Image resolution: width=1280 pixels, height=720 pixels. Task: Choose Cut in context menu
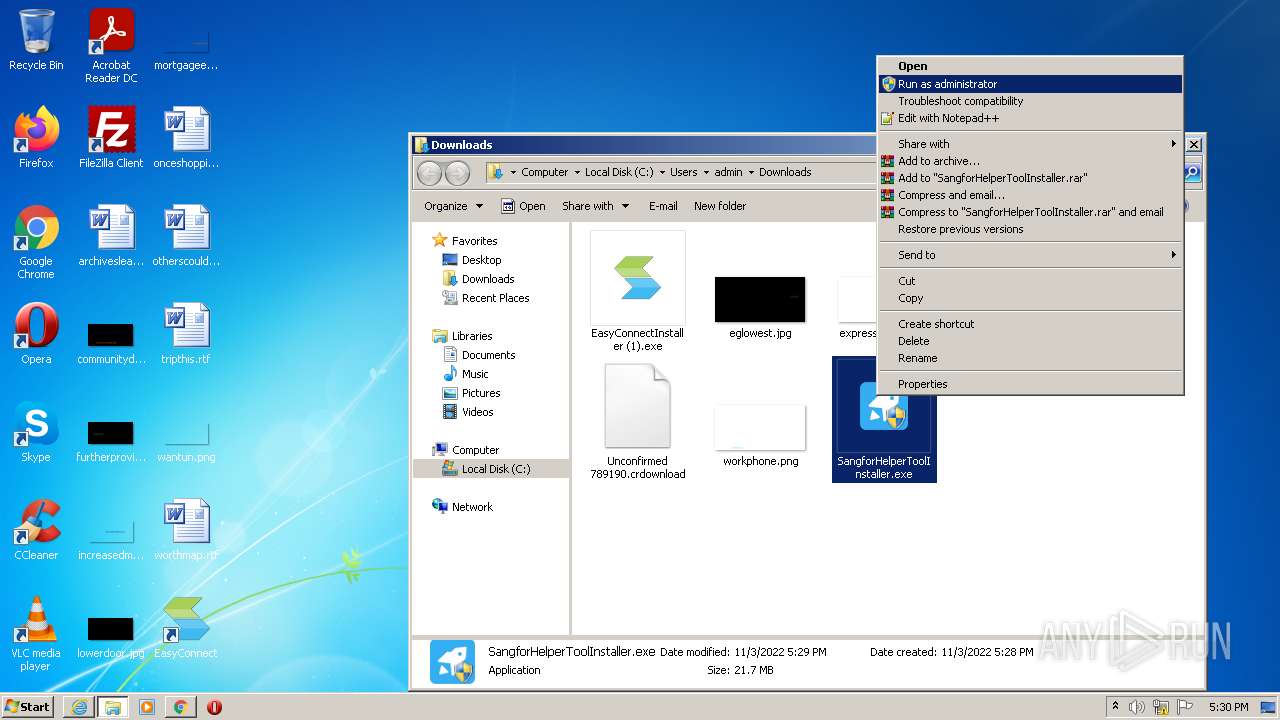[x=1030, y=281]
